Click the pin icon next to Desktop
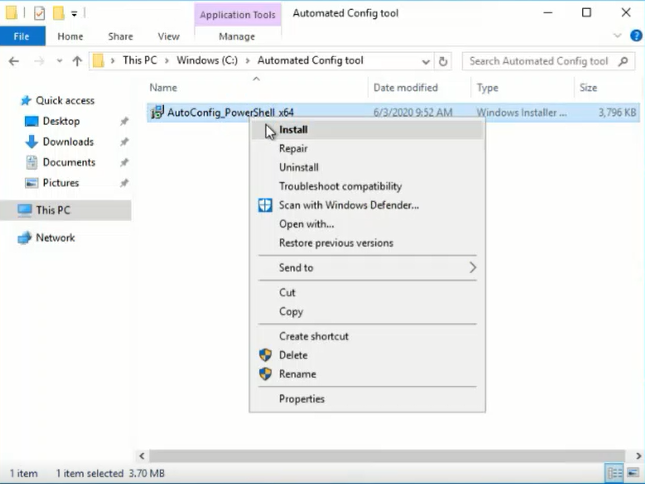The width and height of the screenshot is (645, 484). [x=124, y=121]
